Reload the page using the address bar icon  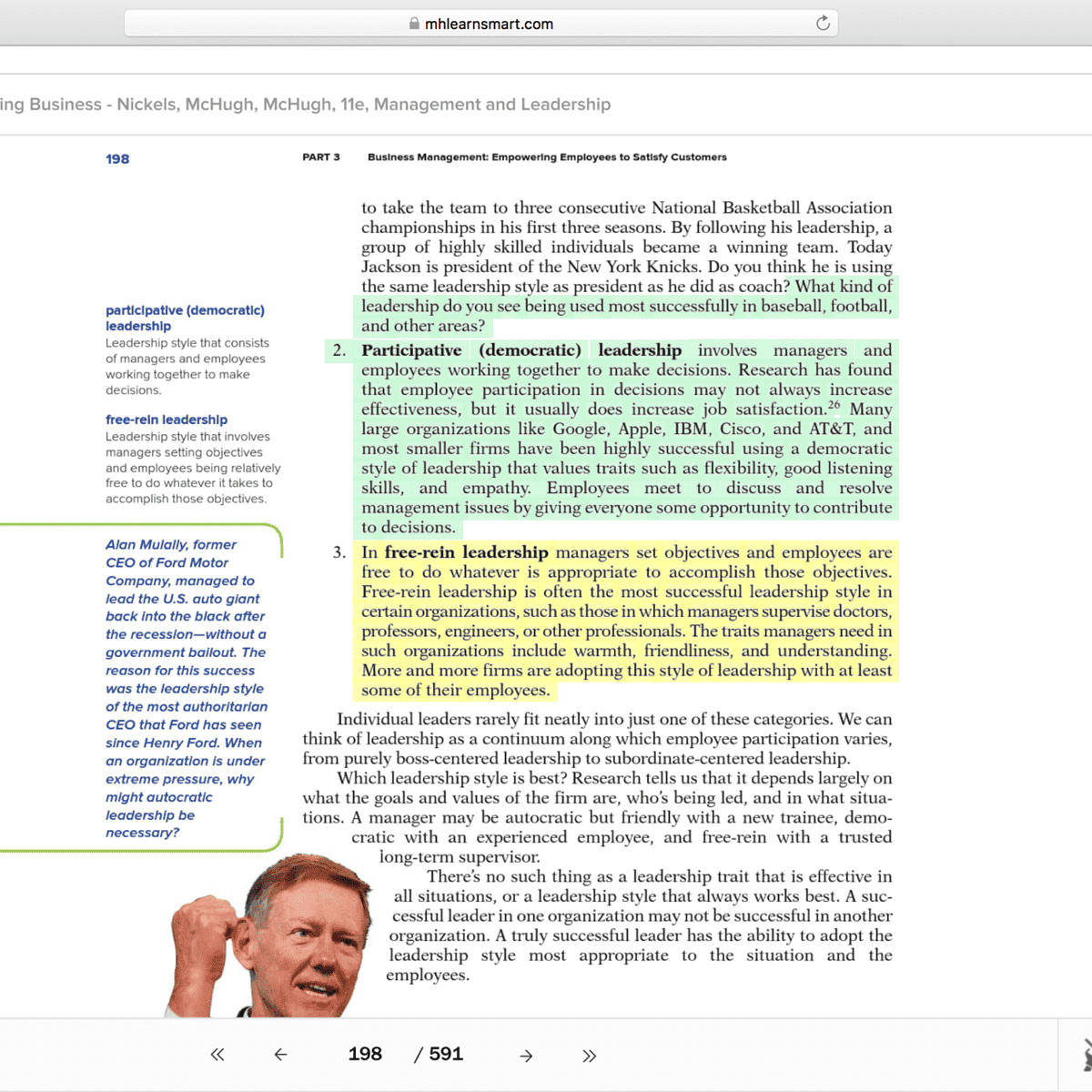click(823, 24)
